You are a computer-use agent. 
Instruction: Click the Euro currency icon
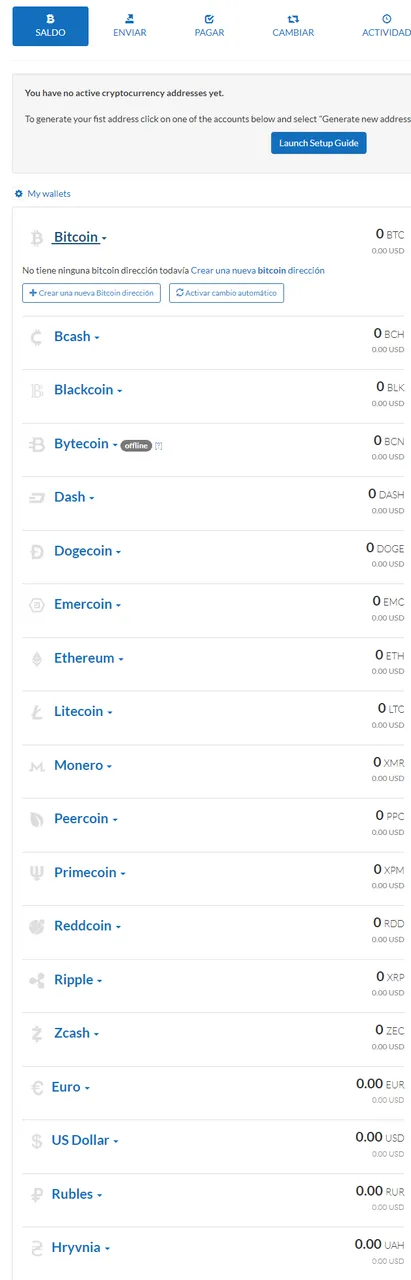point(37,1087)
